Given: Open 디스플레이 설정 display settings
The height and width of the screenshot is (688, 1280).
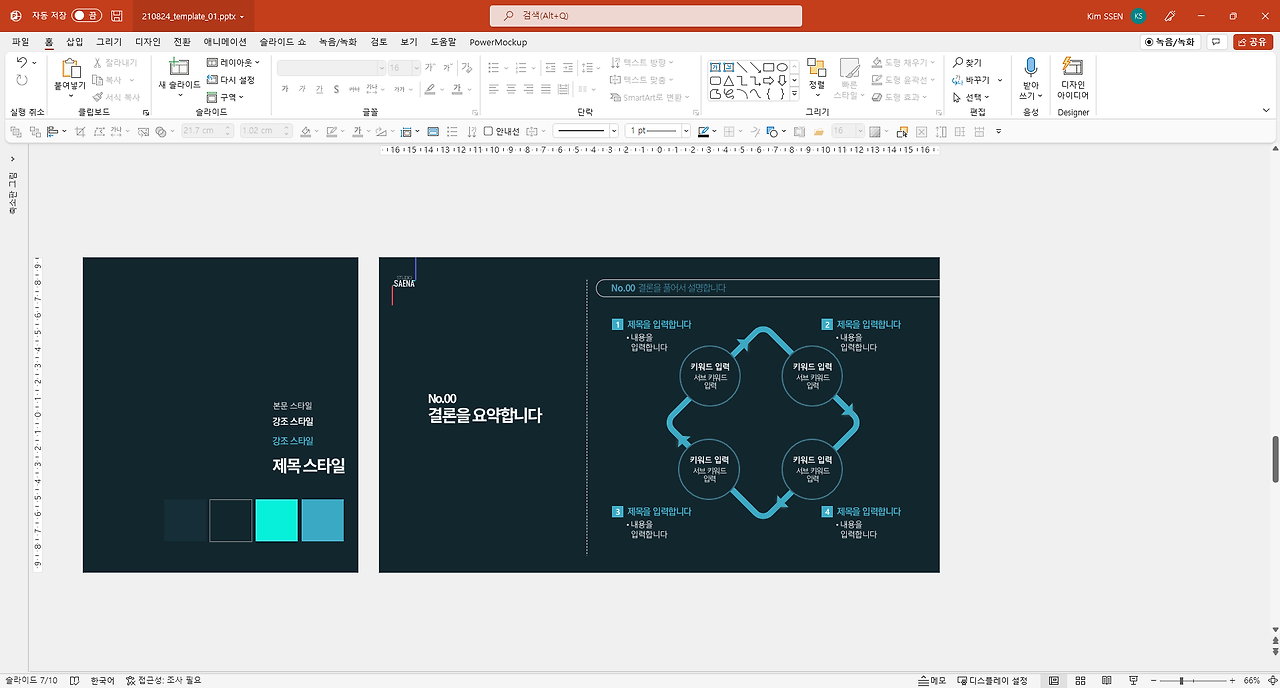Looking at the screenshot, I should (x=992, y=680).
